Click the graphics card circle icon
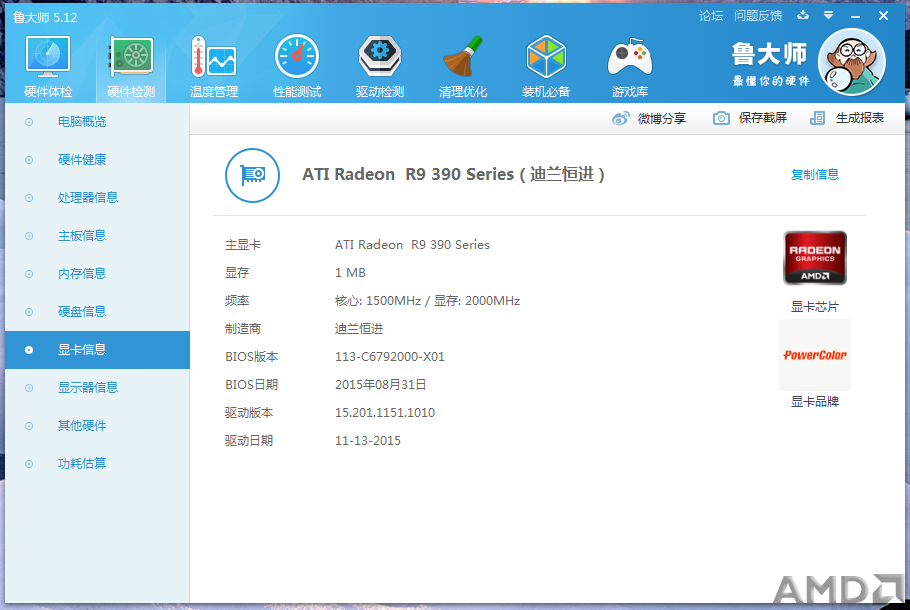Viewport: 910px width, 610px height. tap(252, 175)
